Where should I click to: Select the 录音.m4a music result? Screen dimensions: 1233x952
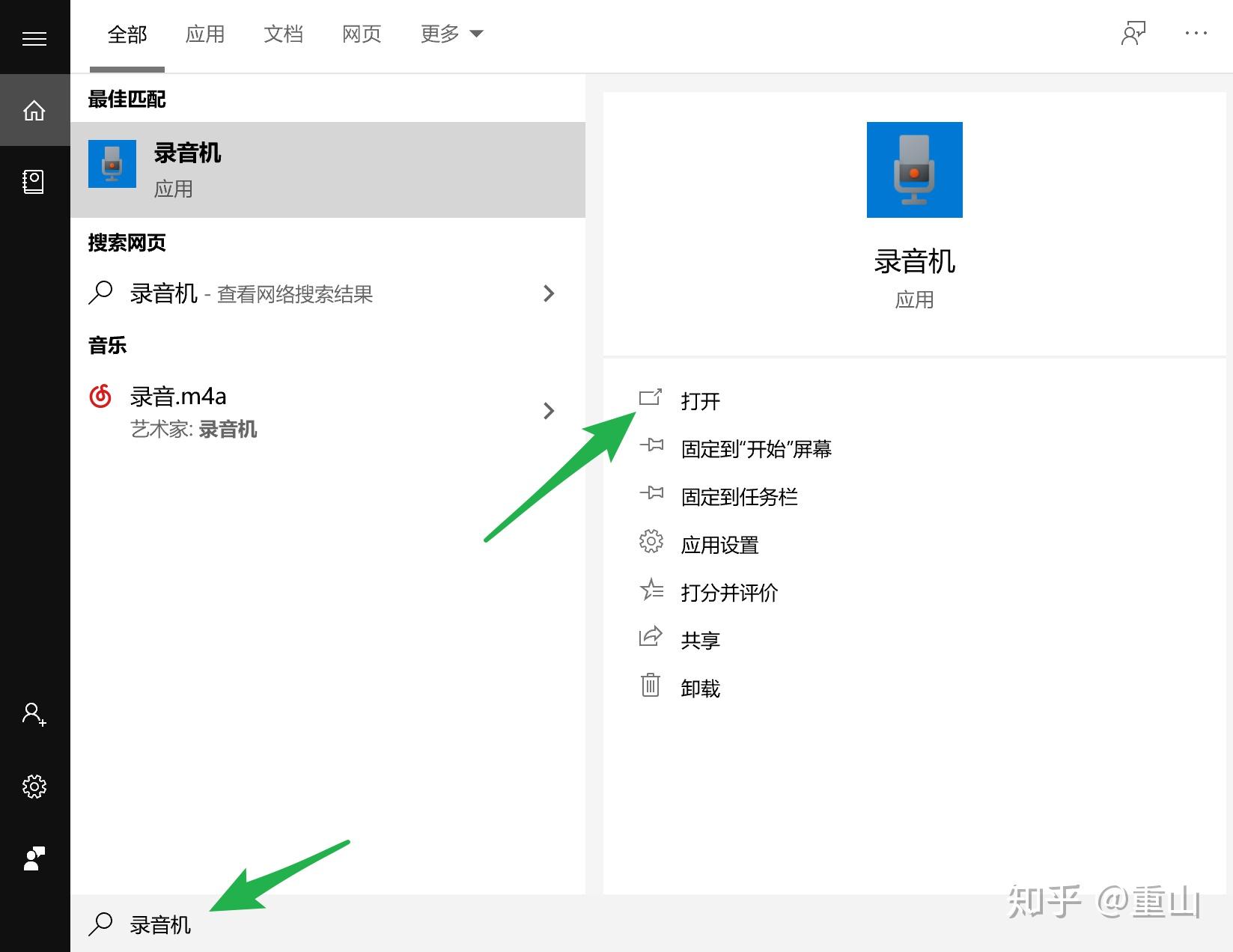328,412
